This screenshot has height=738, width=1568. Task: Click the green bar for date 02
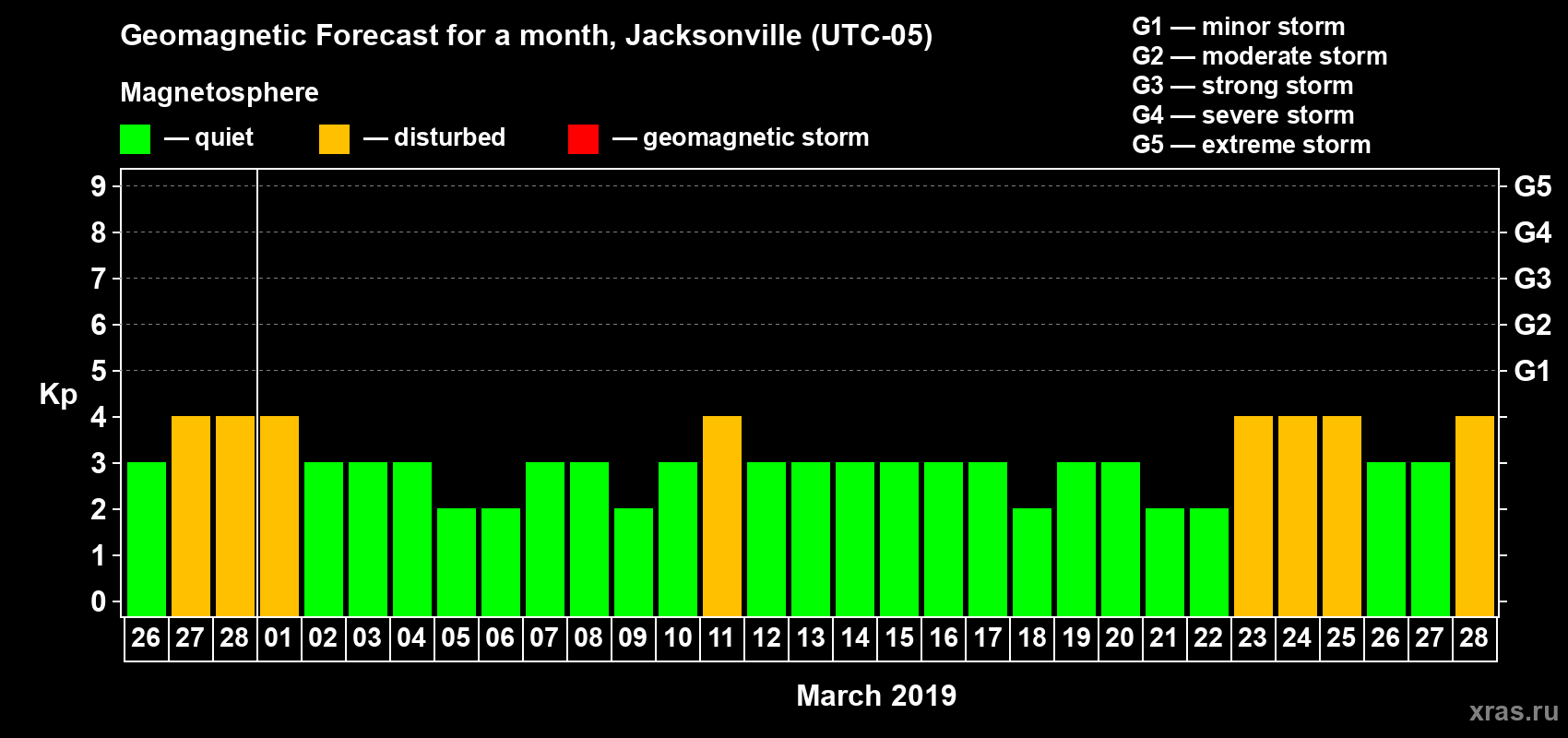click(324, 539)
